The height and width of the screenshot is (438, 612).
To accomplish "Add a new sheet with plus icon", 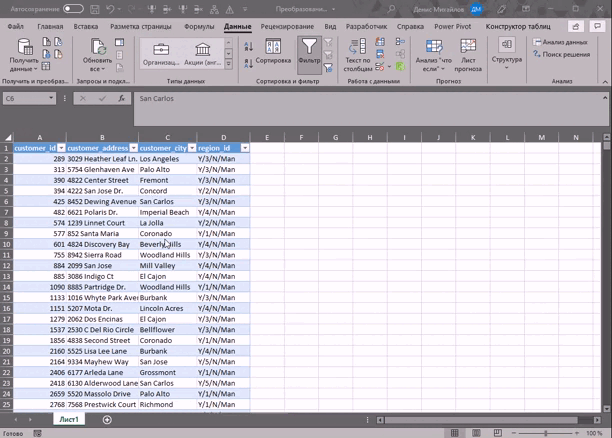I will 107,420.
